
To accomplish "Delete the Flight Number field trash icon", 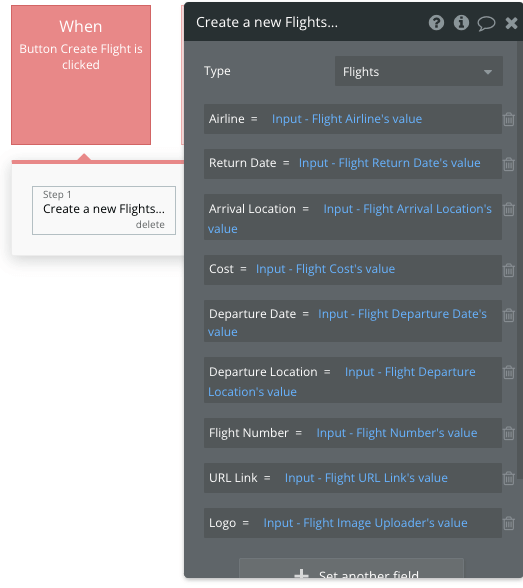I will [509, 433].
